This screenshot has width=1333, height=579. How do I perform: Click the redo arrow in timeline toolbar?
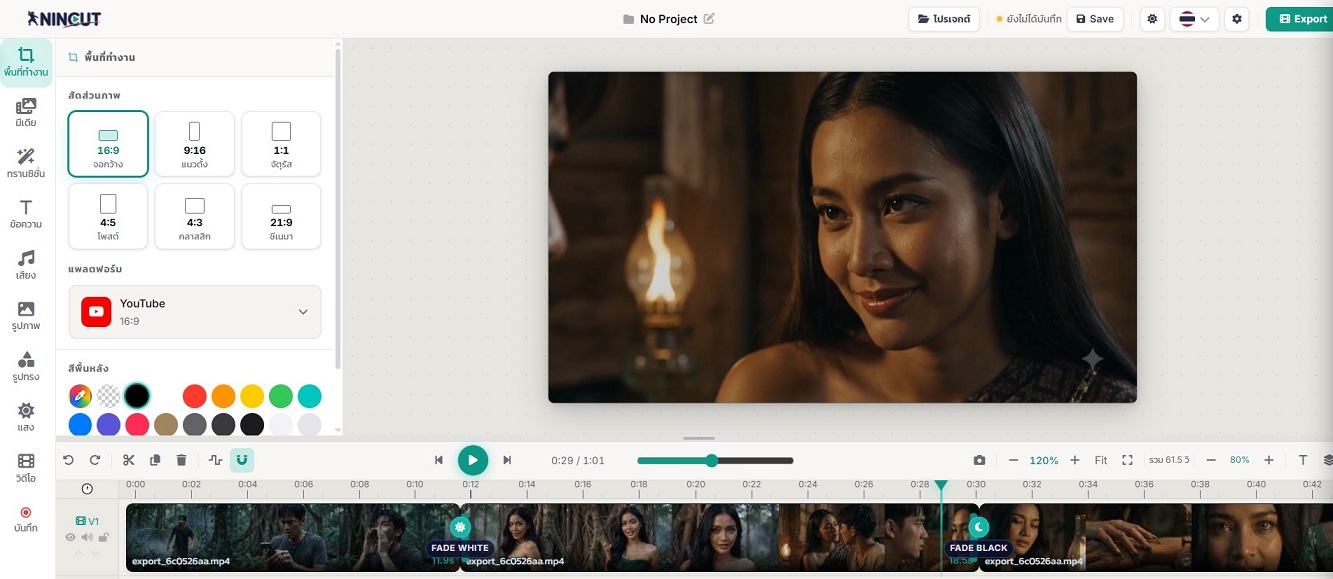click(x=95, y=460)
